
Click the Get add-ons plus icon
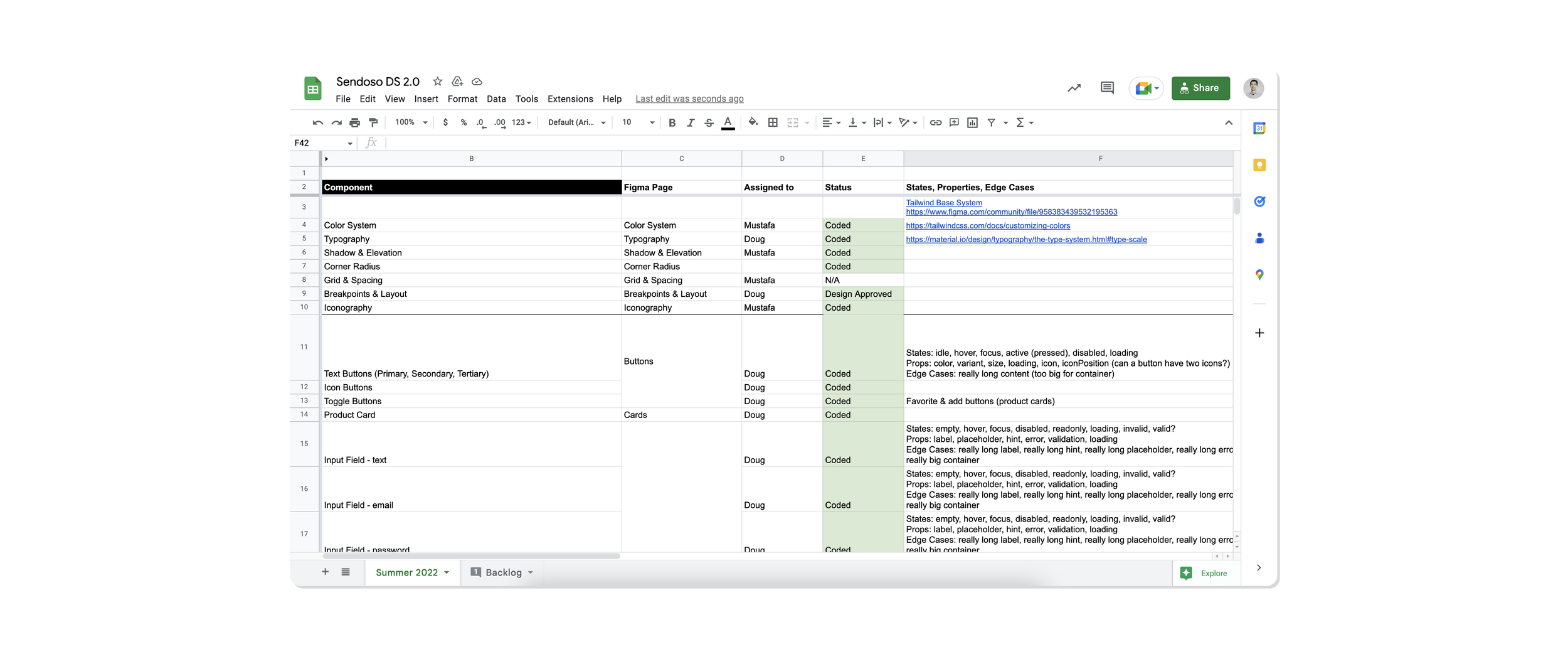point(1259,333)
